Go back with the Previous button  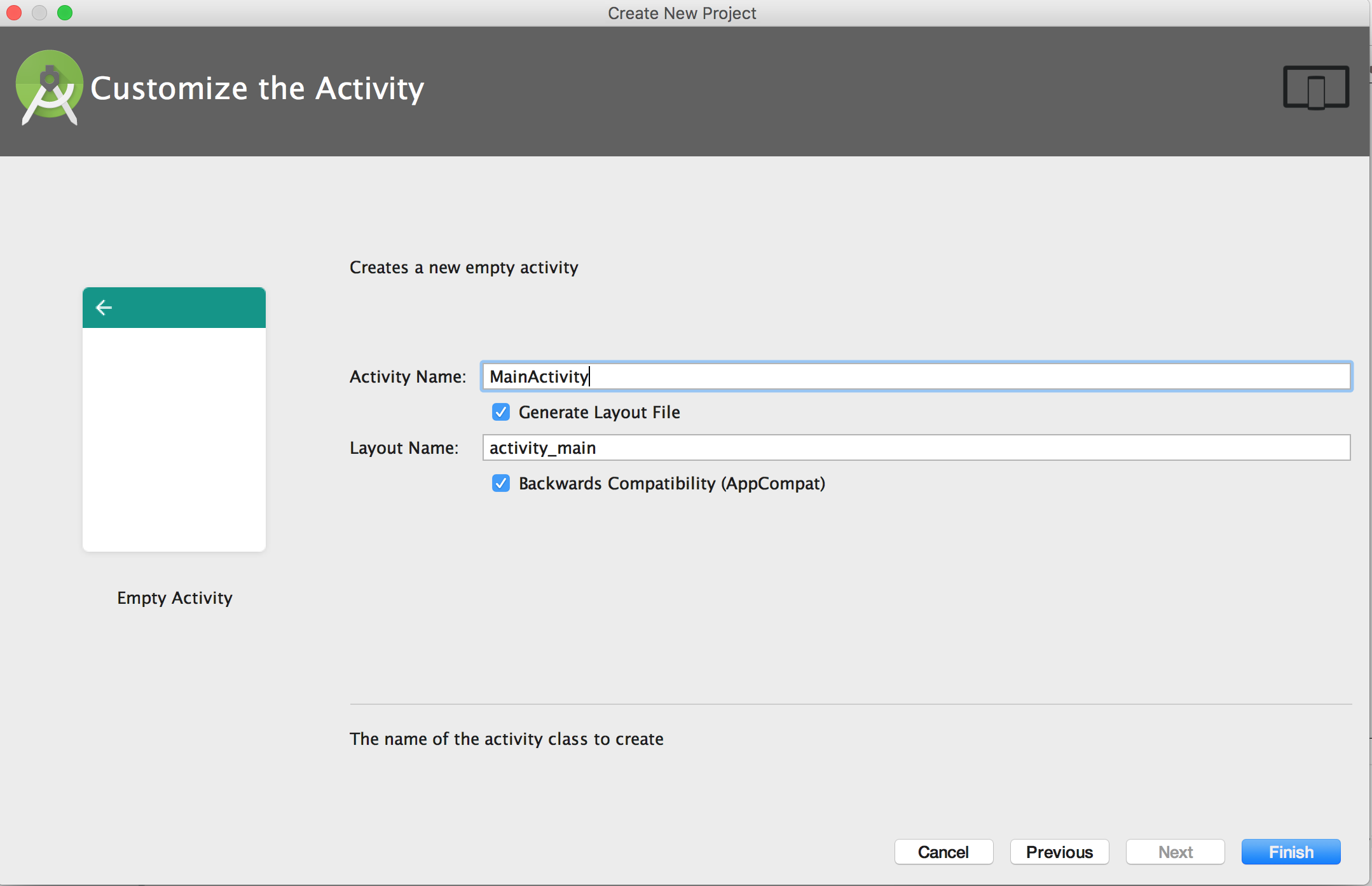pyautogui.click(x=1059, y=852)
